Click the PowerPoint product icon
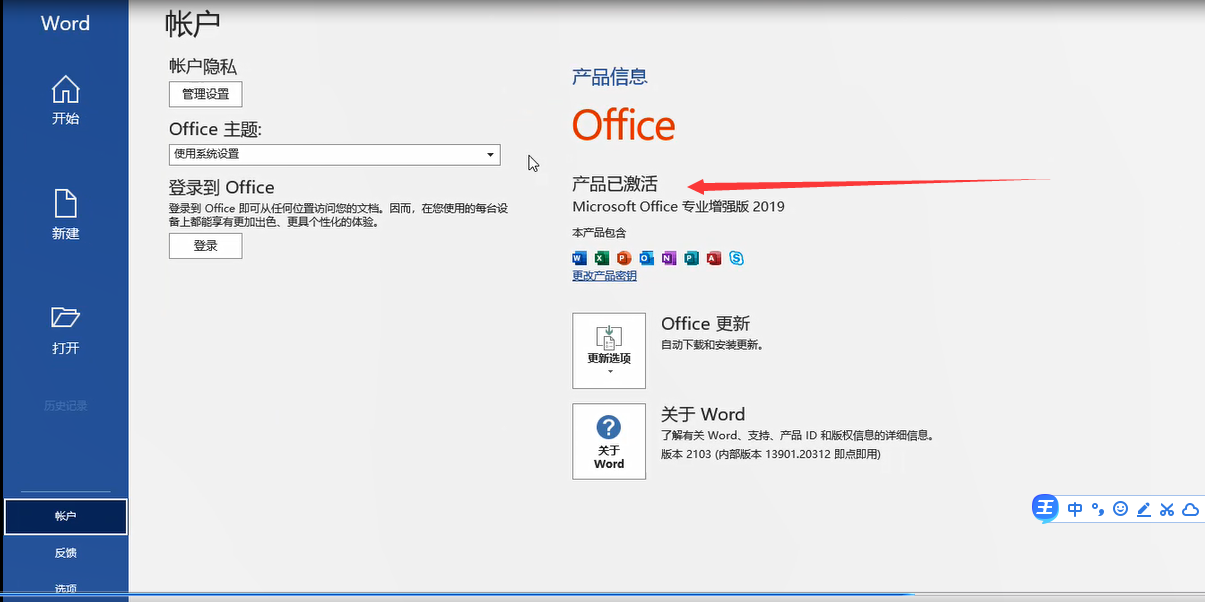 (624, 258)
